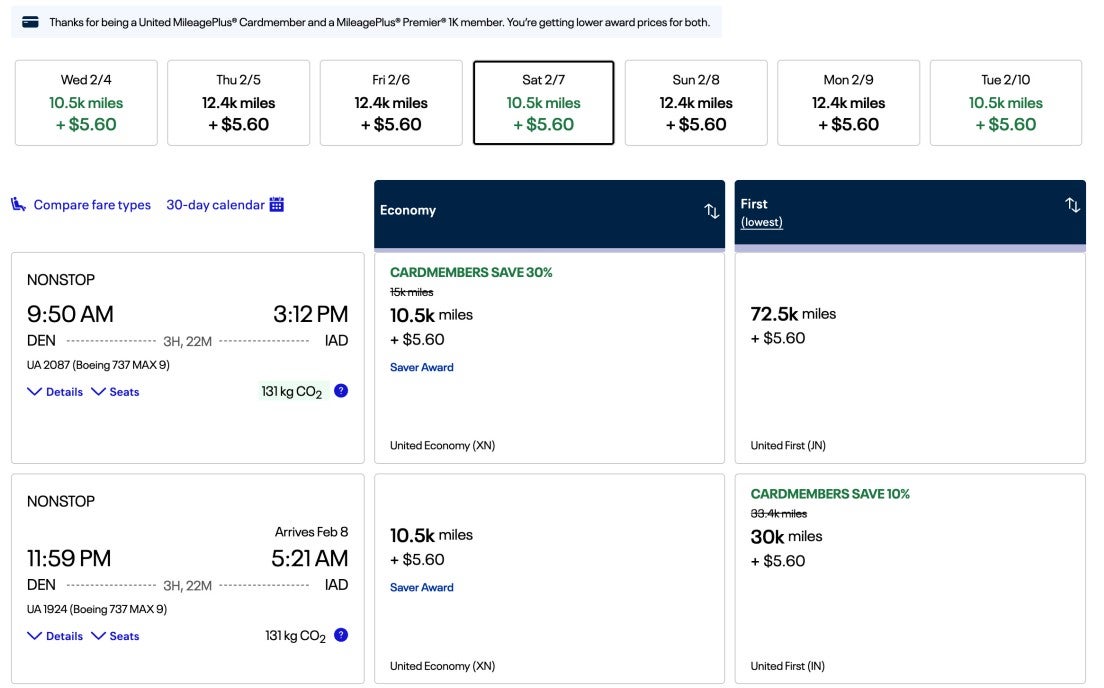Open CO2 info for the 11:59 PM flight
Image resolution: width=1104 pixels, height=688 pixels.
click(340, 634)
